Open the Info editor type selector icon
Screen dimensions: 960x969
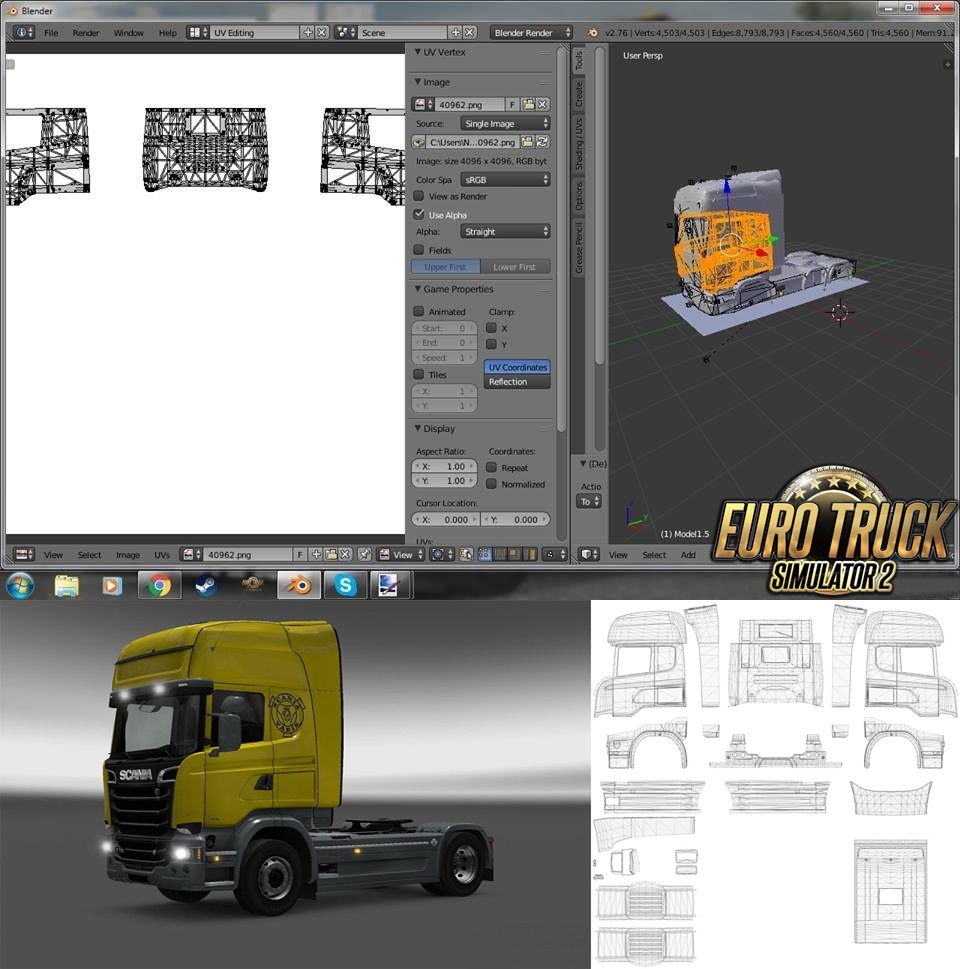(23, 32)
